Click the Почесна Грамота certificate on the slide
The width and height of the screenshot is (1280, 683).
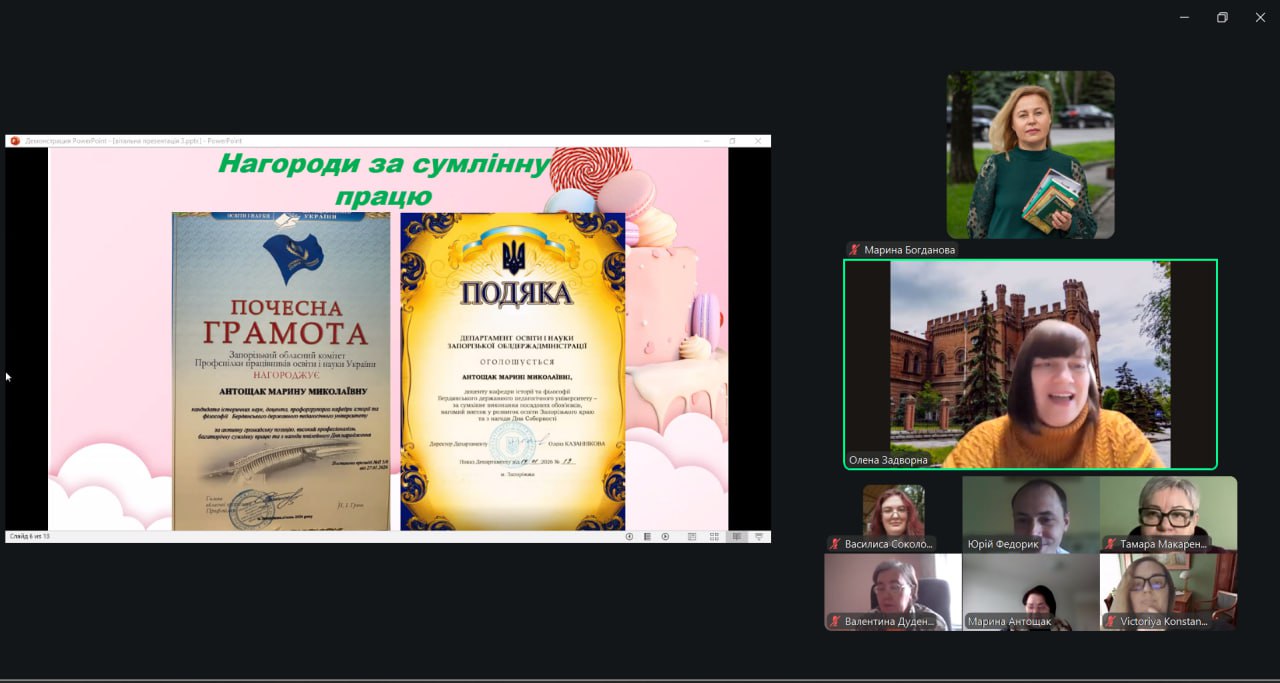[281, 370]
